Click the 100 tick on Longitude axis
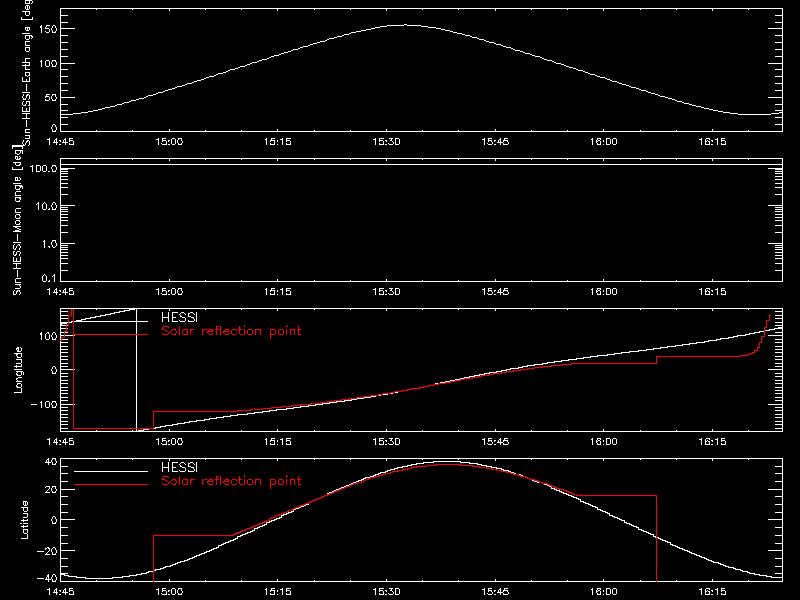 tap(49, 336)
